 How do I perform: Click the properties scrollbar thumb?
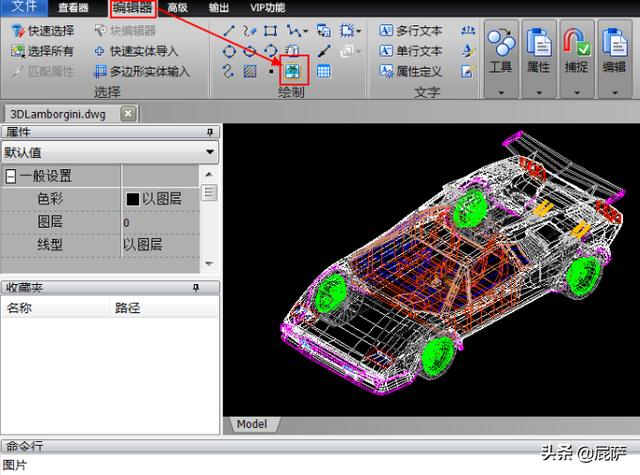coord(209,193)
